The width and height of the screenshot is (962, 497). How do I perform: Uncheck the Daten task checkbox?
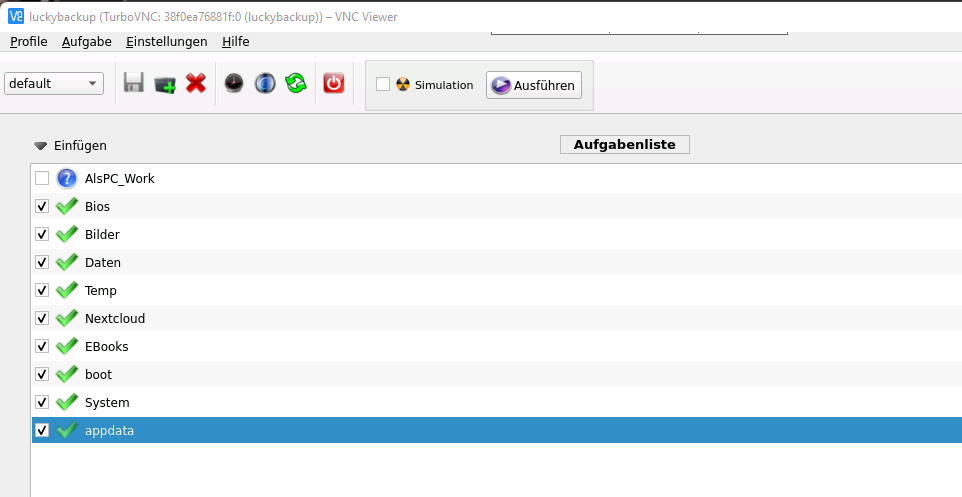click(42, 262)
